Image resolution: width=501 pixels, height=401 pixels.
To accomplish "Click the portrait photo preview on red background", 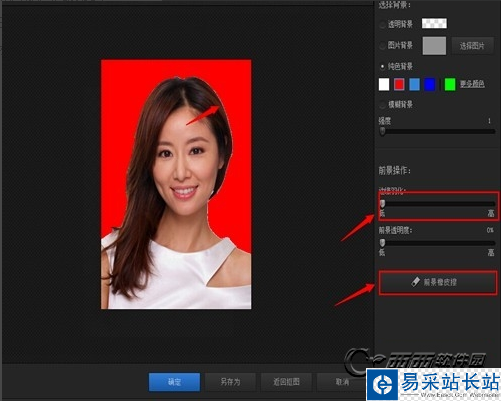I will click(176, 184).
